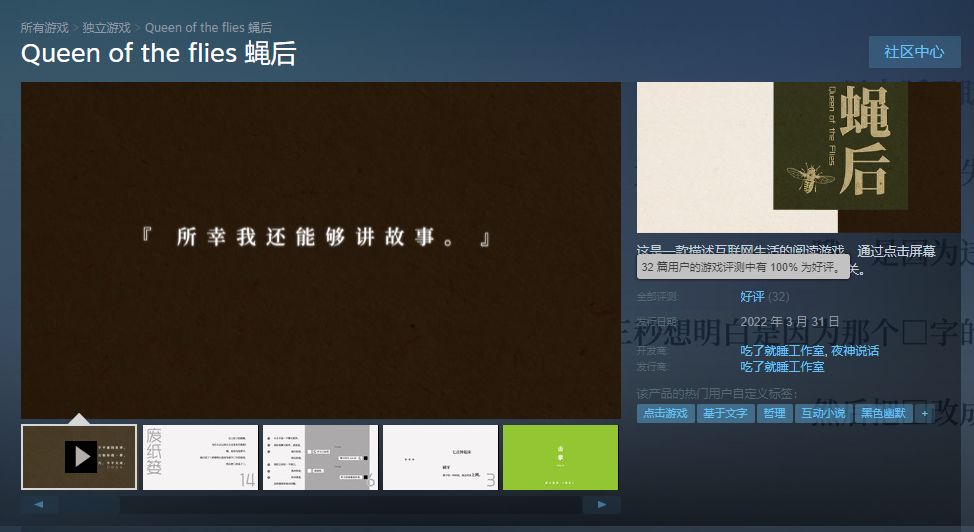The width and height of the screenshot is (974, 532).
Task: Select the white screenshot thumbnail numbered 3
Action: tap(440, 457)
